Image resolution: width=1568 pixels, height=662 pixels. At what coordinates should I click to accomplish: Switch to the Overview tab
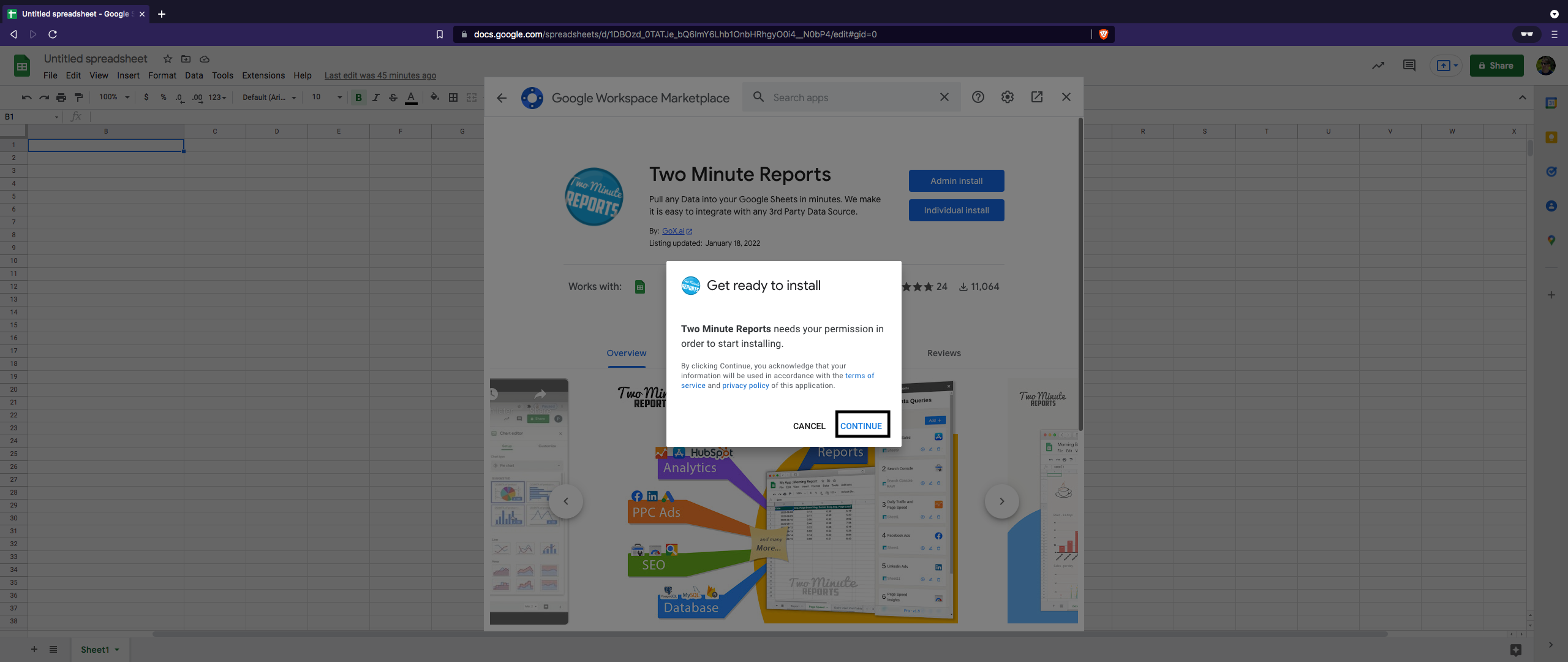[627, 353]
